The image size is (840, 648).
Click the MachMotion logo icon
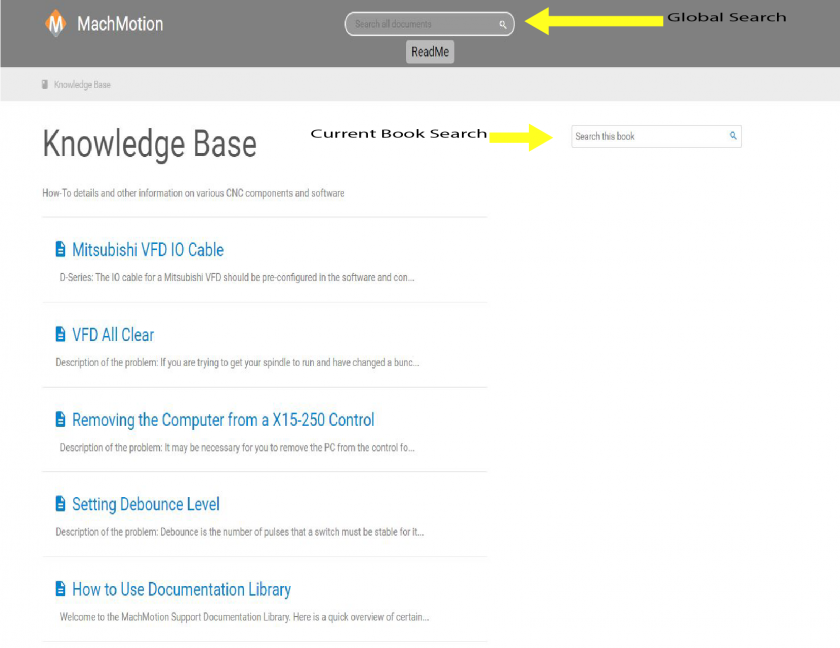tap(56, 24)
